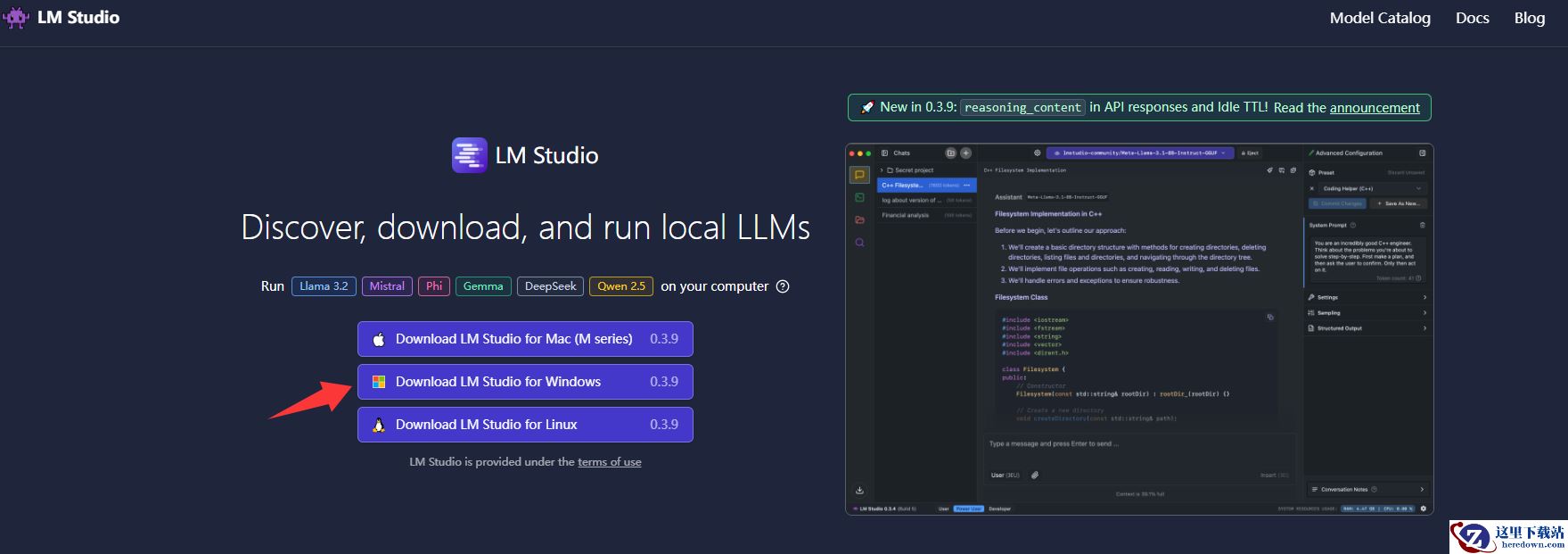The height and width of the screenshot is (554, 1568).
Task: Select Power User mode in preview status bar
Action: pos(968,509)
